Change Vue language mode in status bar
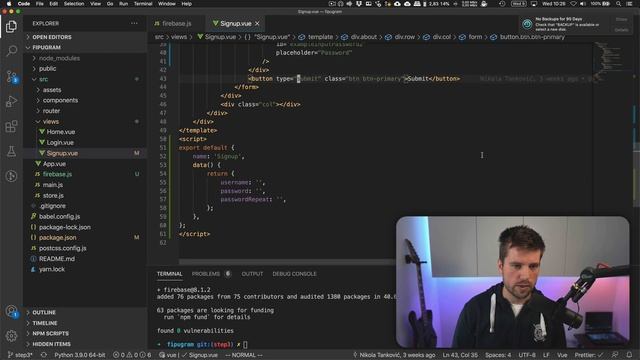Image resolution: width=640 pixels, height=360 pixels. point(562,355)
